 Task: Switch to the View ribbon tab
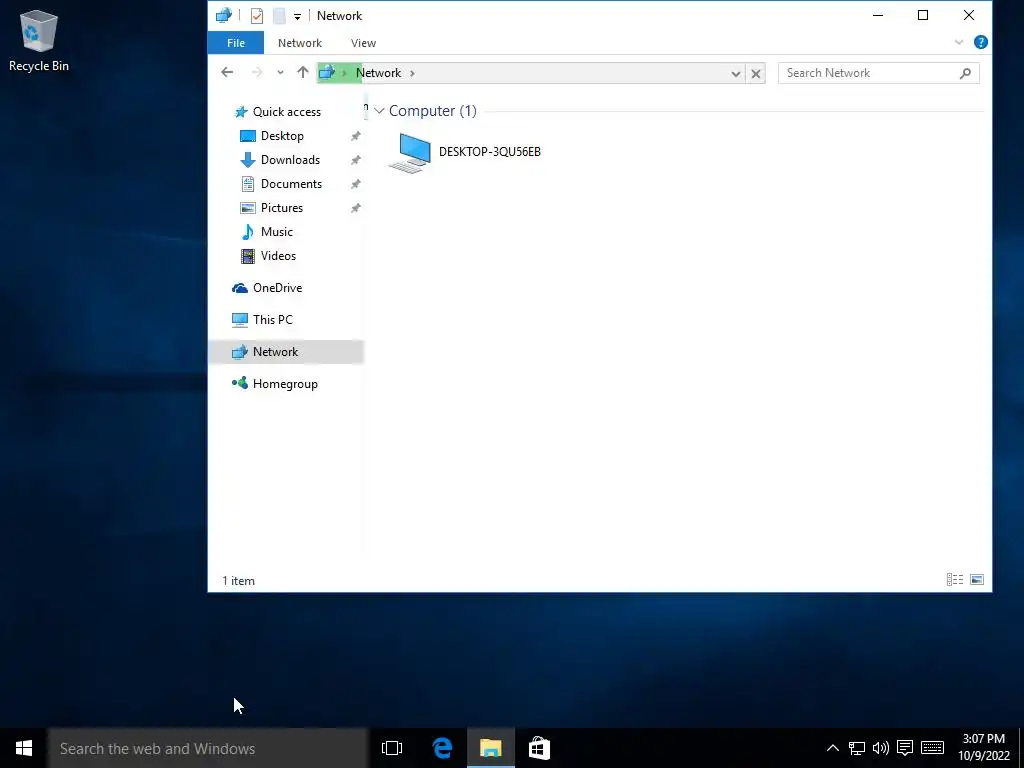363,43
